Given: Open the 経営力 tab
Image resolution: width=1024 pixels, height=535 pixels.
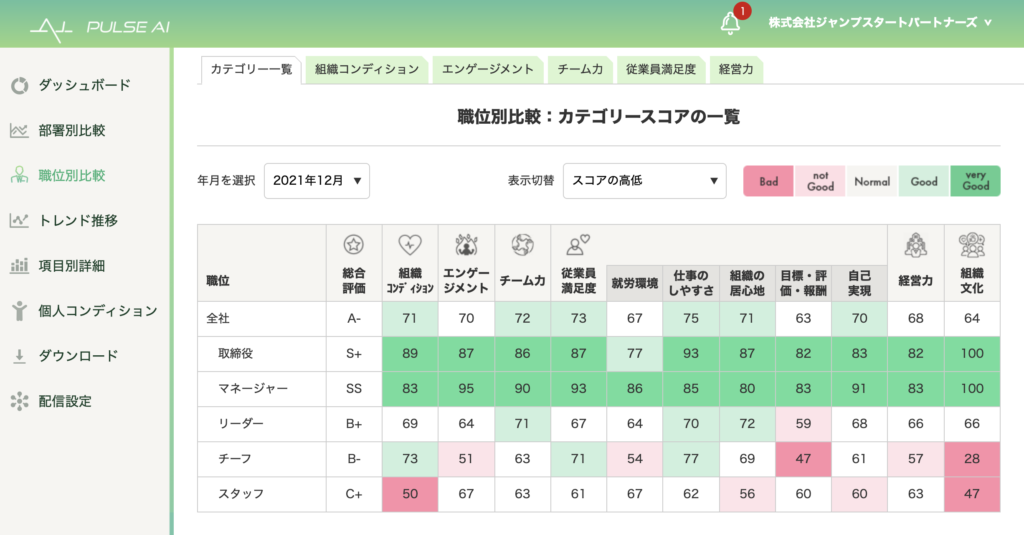Looking at the screenshot, I should (x=736, y=69).
